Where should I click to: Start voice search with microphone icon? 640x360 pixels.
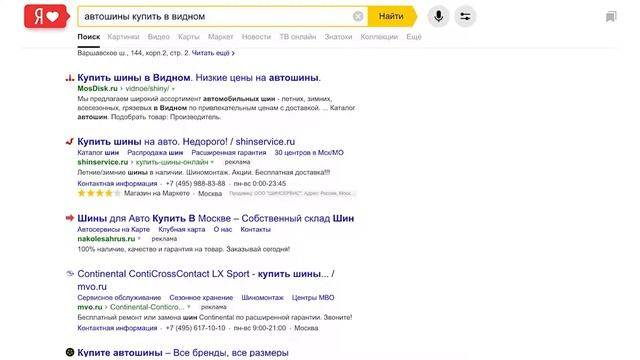click(438, 16)
